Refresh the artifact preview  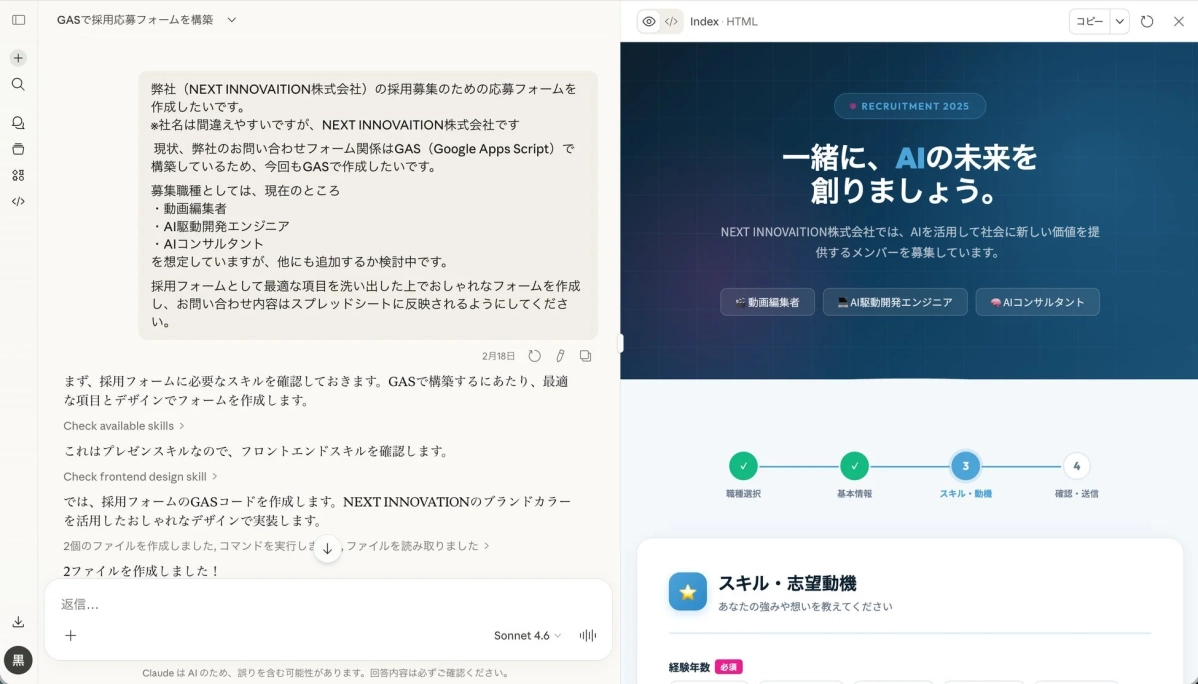point(1147,20)
